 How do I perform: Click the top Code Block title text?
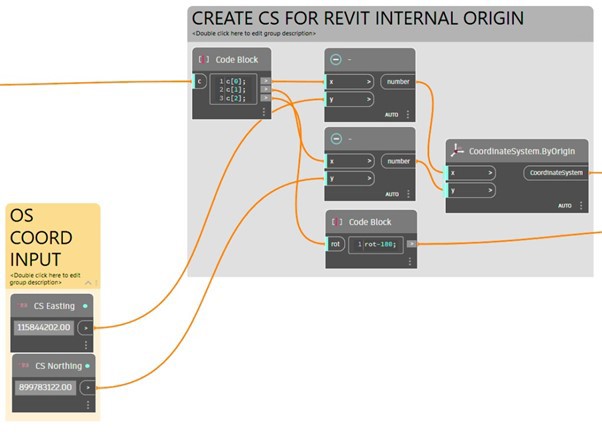click(x=236, y=60)
